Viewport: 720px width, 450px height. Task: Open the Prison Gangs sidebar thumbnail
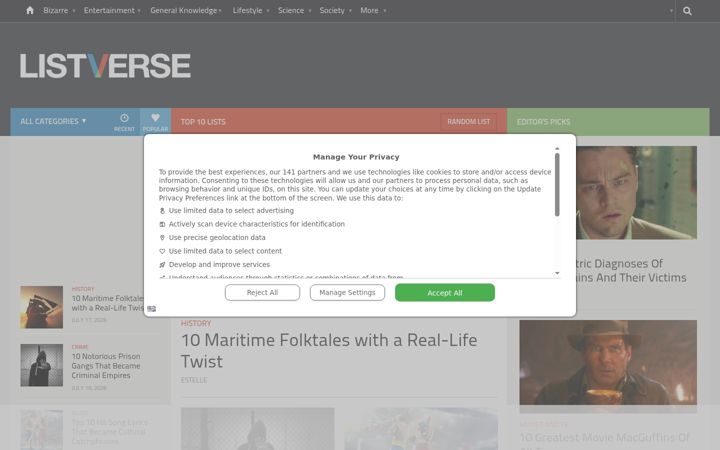41,365
